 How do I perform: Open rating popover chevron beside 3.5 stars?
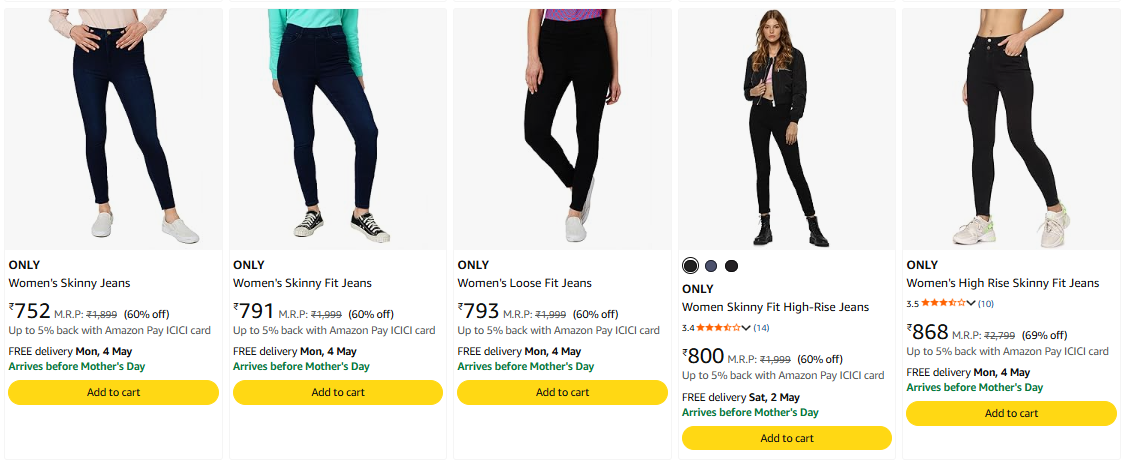tap(971, 304)
